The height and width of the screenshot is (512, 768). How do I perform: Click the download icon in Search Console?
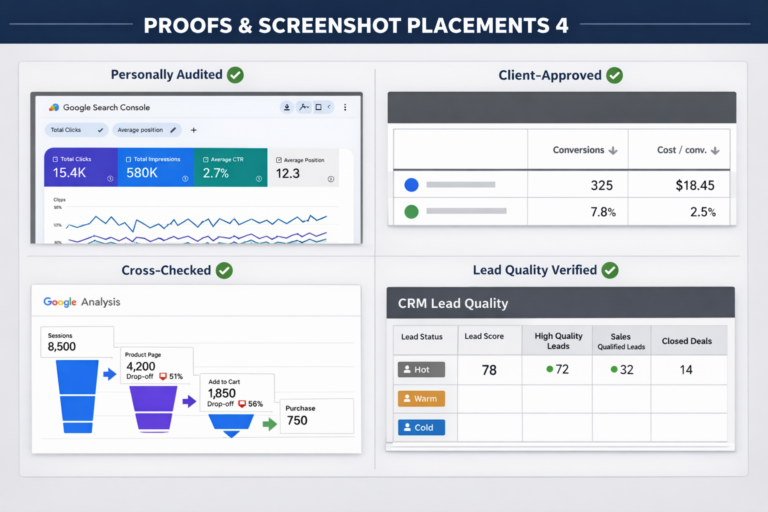pos(287,107)
